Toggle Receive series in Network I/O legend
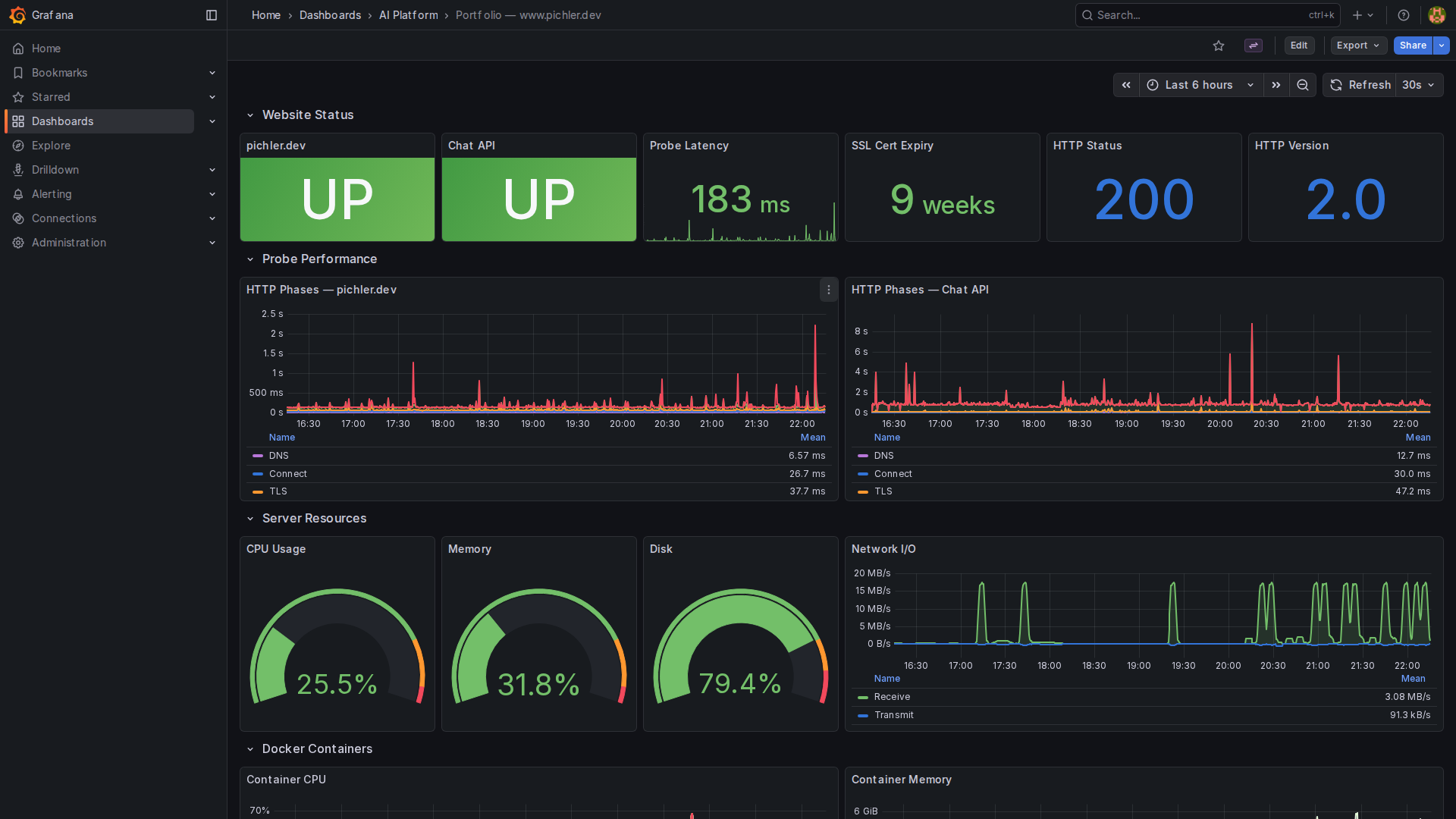1456x819 pixels. tap(892, 697)
